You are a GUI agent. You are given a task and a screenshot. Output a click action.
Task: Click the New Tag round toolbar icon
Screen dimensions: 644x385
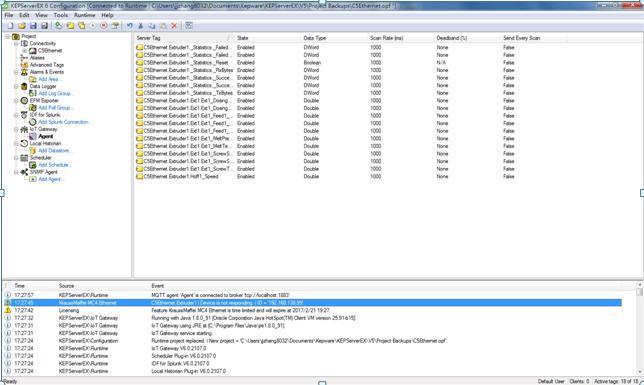point(93,25)
